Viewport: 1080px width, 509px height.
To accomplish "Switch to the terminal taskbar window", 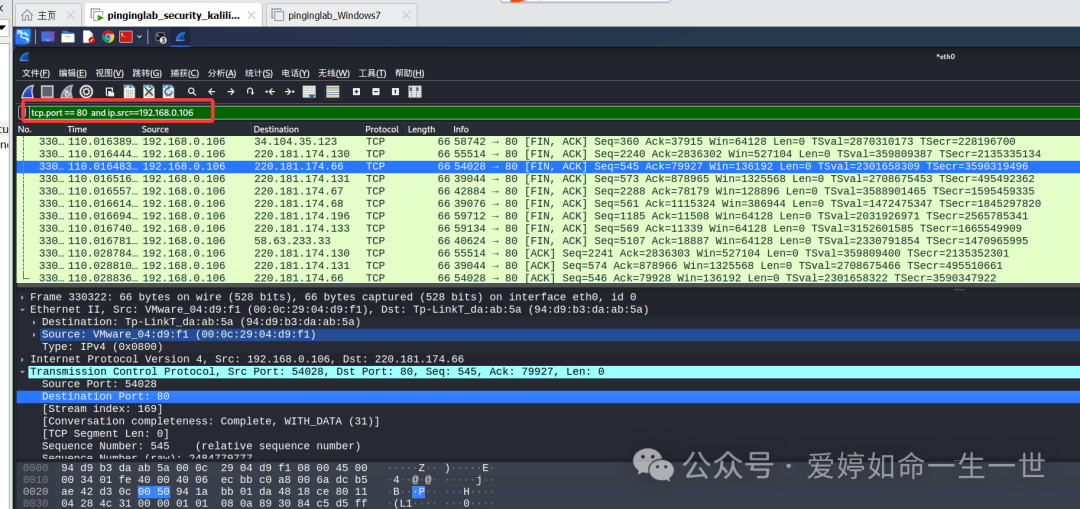I will 161,37.
